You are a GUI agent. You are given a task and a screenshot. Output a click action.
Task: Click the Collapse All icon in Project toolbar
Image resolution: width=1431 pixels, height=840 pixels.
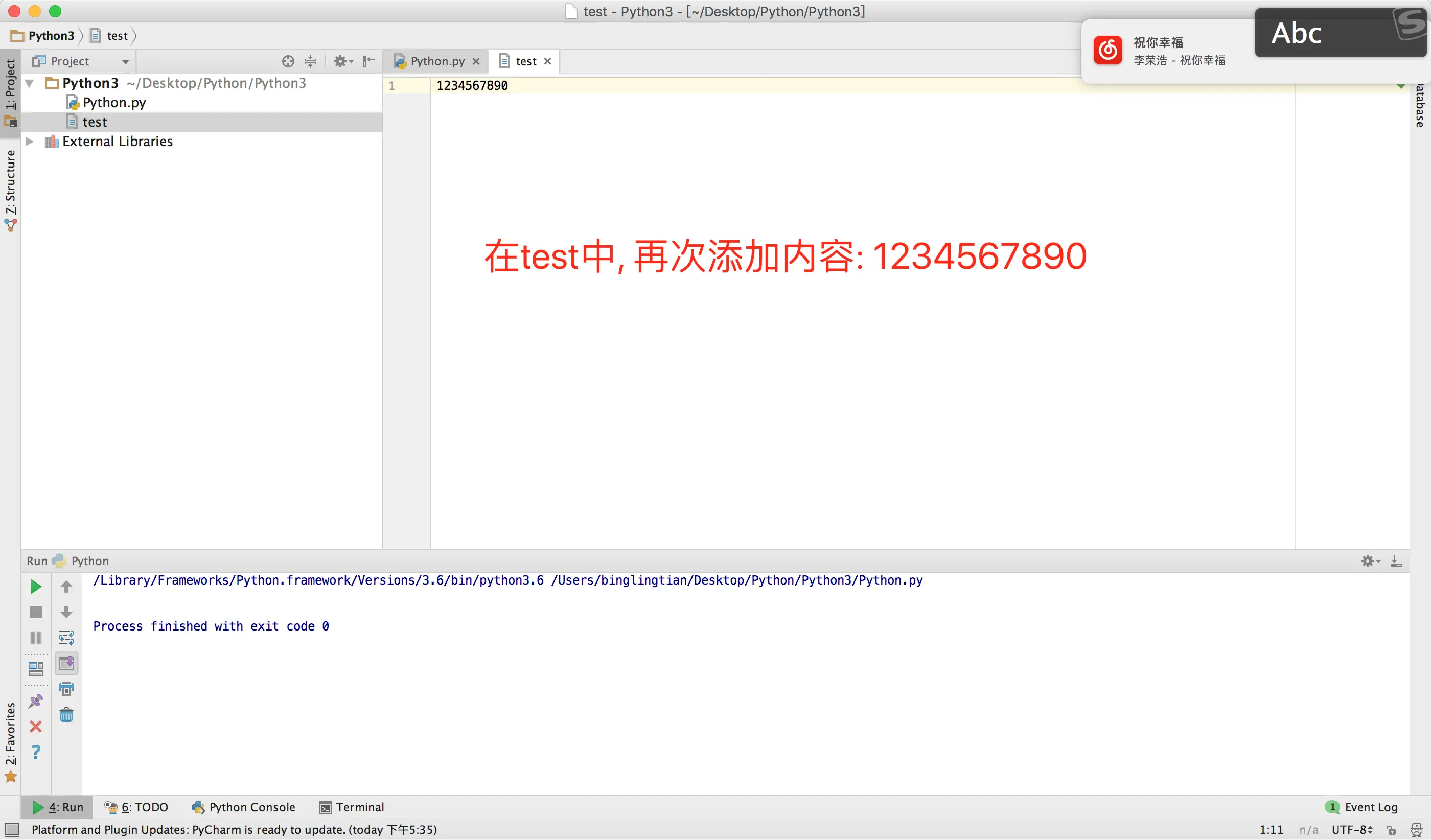point(310,61)
